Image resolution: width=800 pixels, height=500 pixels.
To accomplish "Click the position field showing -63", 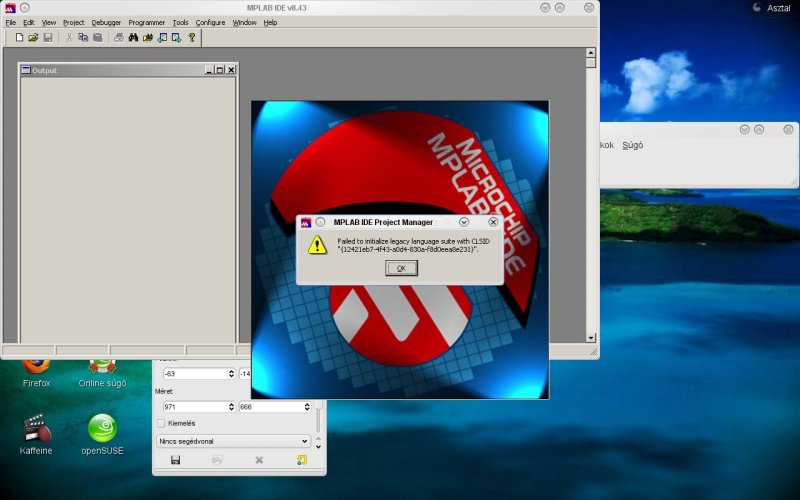I will [199, 374].
